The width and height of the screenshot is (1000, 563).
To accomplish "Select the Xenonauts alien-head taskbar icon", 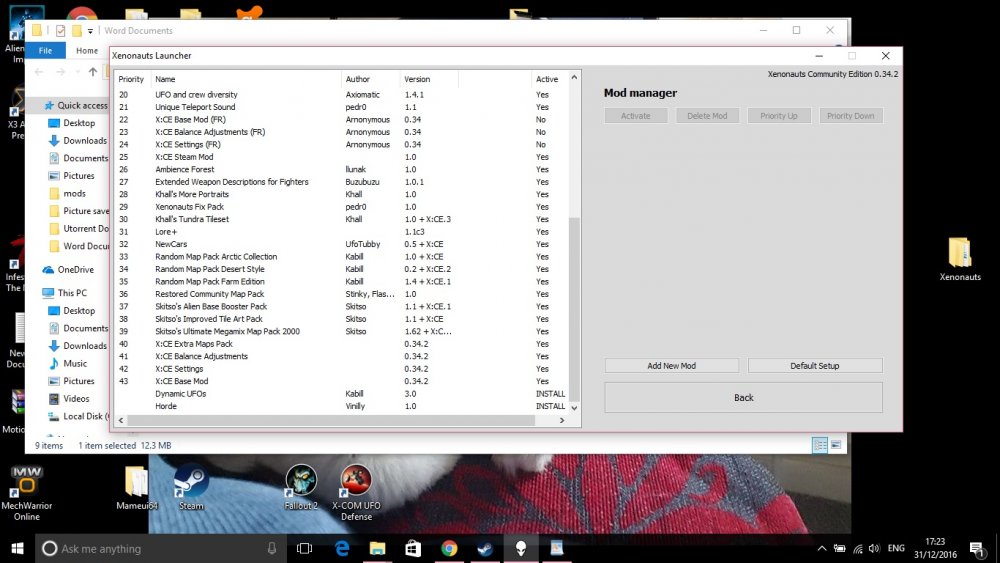I will point(520,548).
